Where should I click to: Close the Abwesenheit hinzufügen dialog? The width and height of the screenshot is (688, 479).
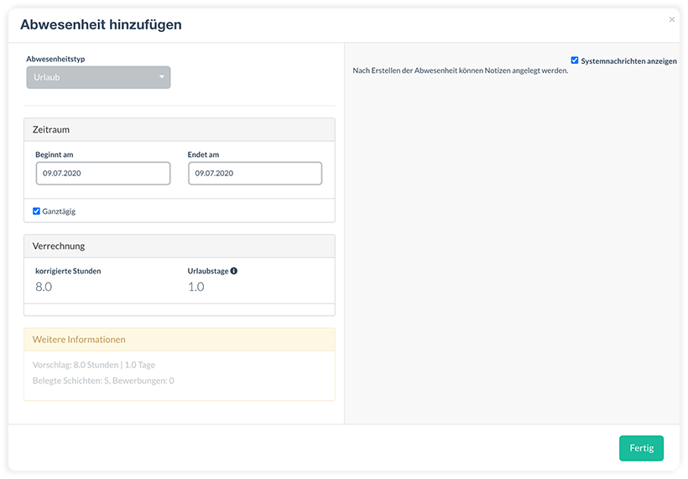coord(672,20)
